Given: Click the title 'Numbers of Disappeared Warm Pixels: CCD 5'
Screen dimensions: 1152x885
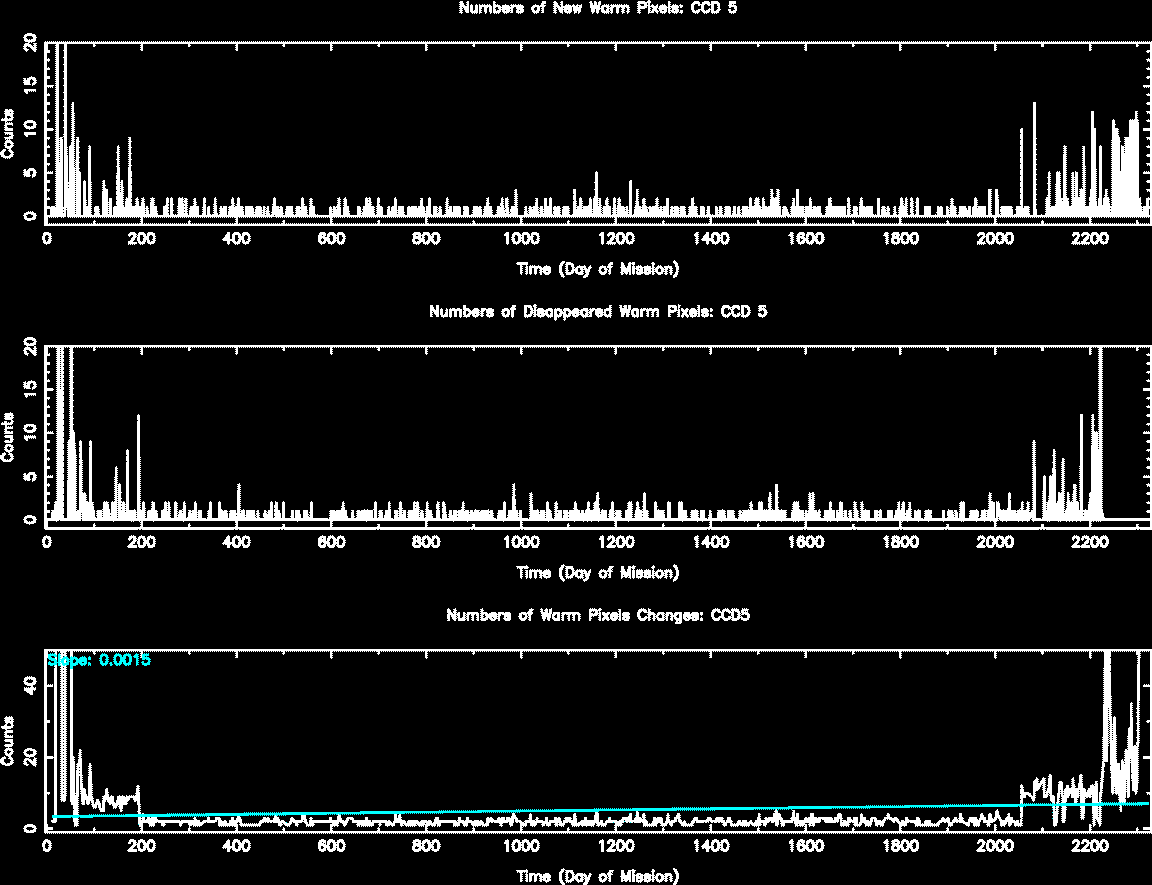Looking at the screenshot, I should coord(597,311).
